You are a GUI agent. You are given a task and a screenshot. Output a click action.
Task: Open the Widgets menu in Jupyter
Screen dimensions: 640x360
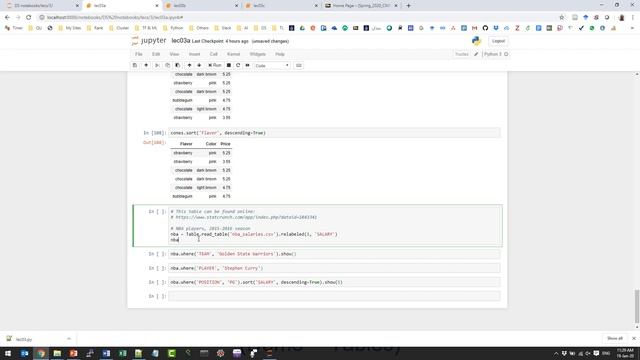click(258, 54)
